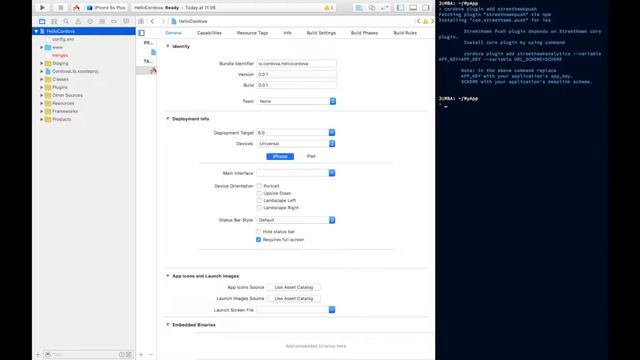Screen dimensions: 640x360
Task: Open the Build Settings tab
Action: [x=321, y=33]
